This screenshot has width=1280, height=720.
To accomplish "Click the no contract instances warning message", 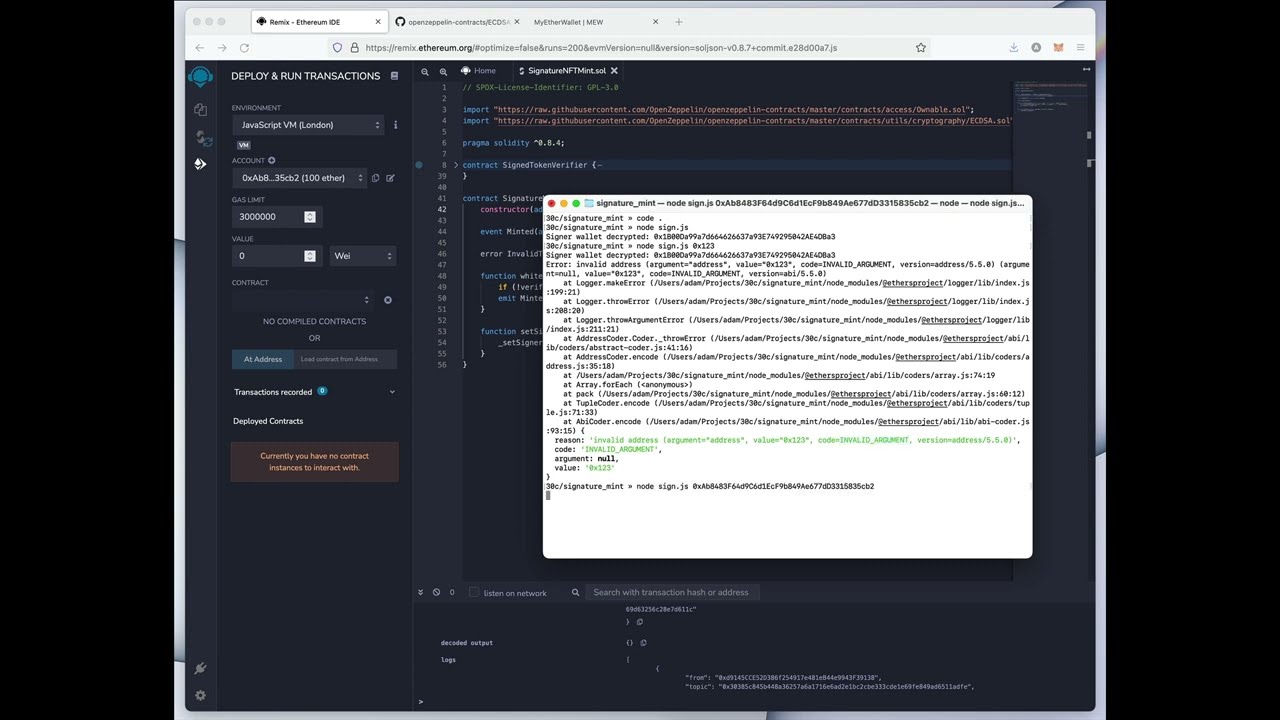I will click(x=314, y=461).
